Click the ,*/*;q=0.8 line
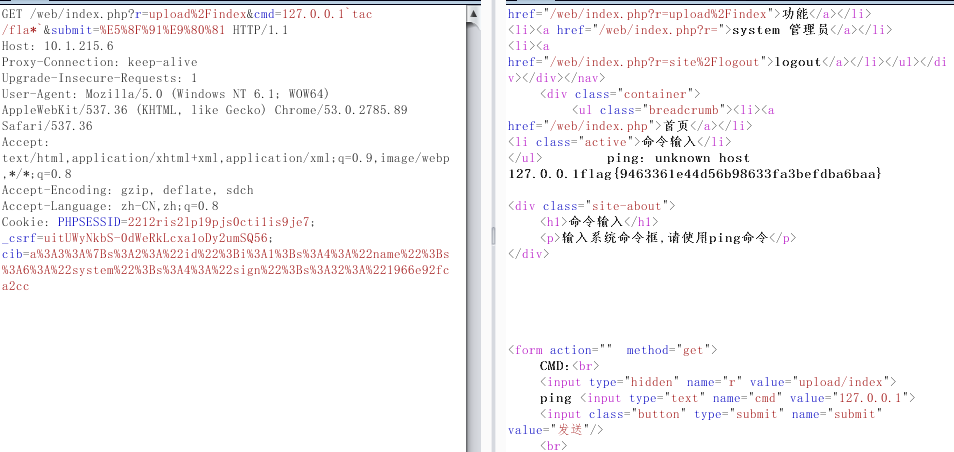The image size is (954, 452). coord(37,174)
